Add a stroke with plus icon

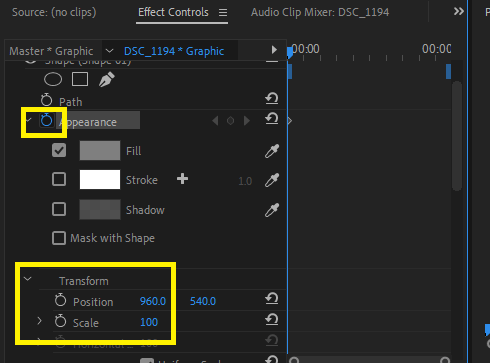click(x=182, y=179)
